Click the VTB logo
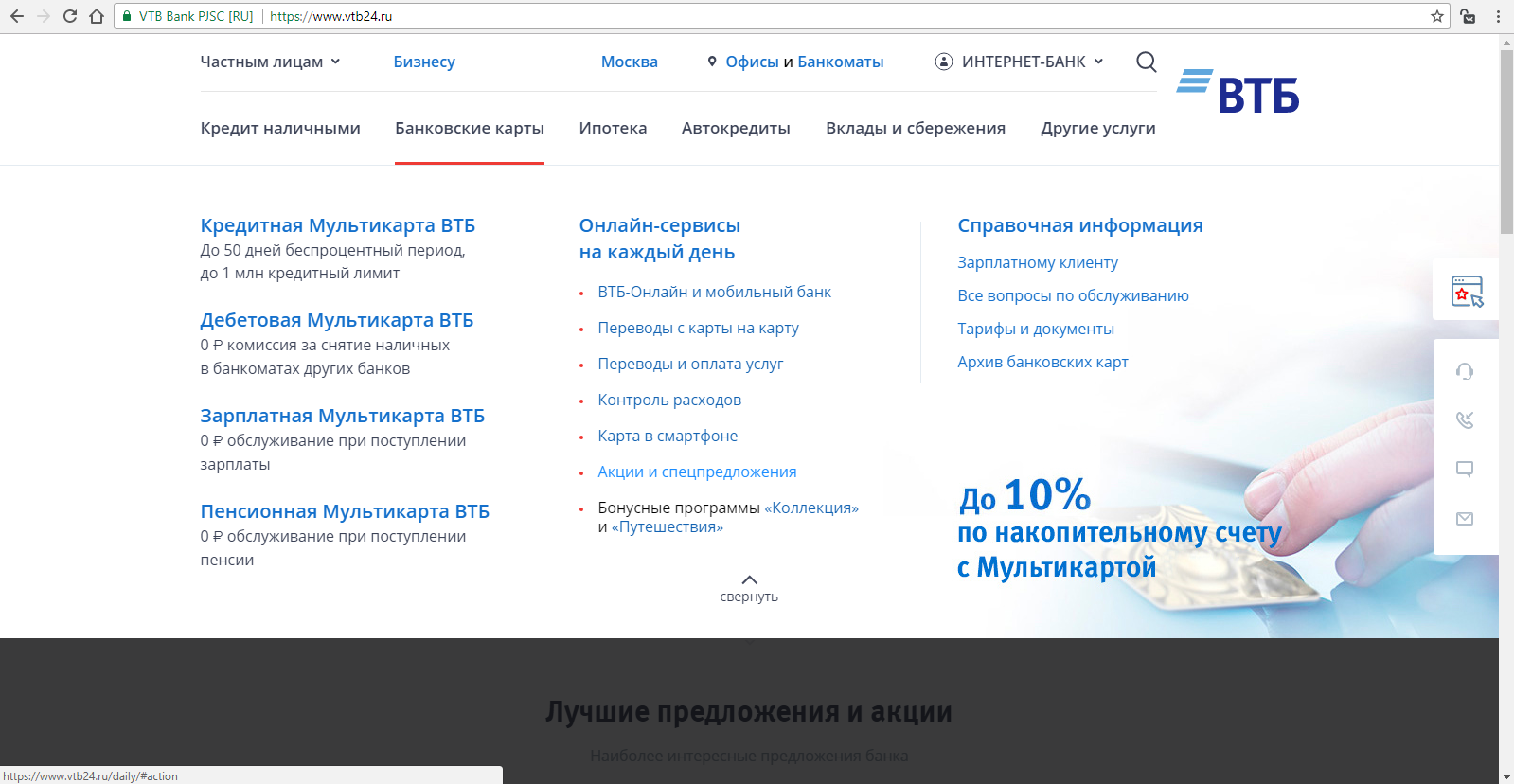 click(x=1238, y=92)
